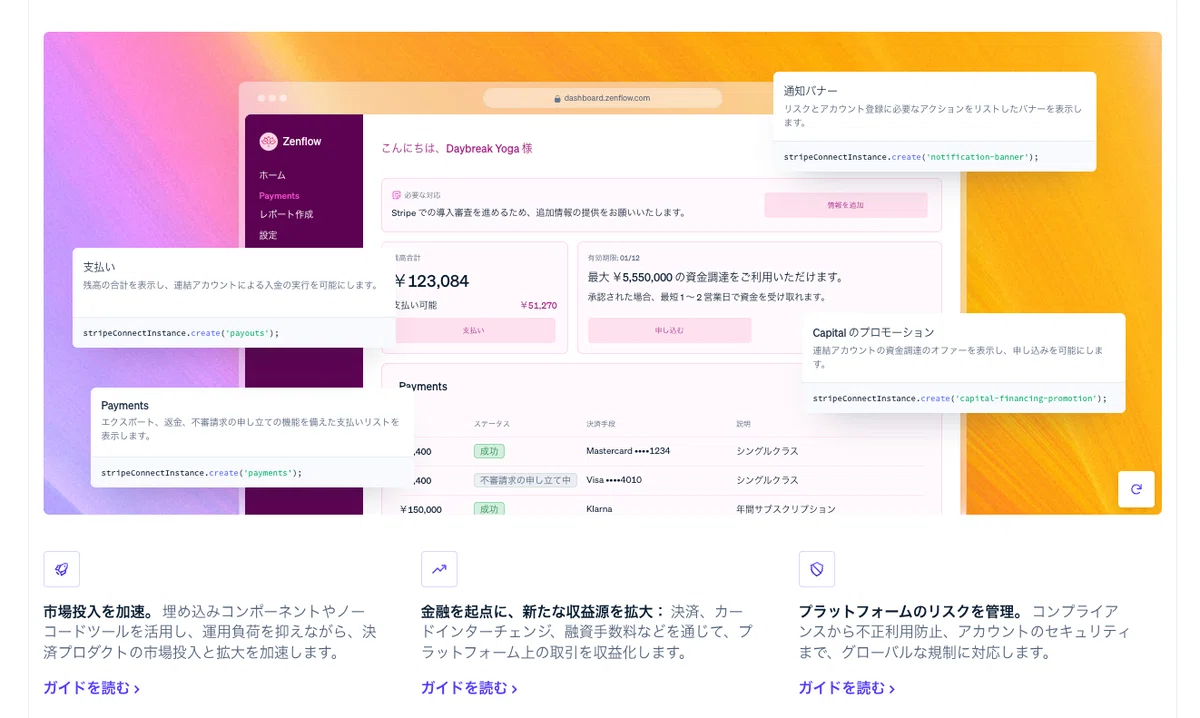Click the Visa ••••4010 table cell
Image resolution: width=1200 pixels, height=718 pixels.
614,480
